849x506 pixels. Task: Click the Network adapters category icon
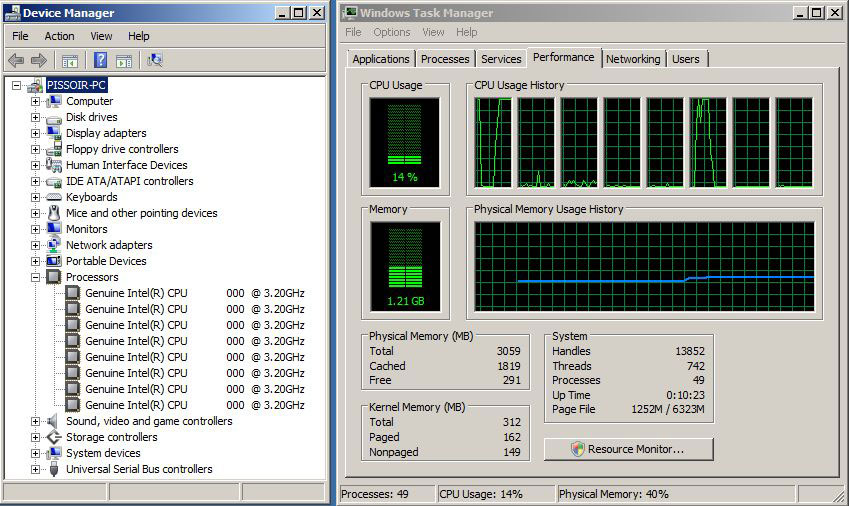point(54,245)
